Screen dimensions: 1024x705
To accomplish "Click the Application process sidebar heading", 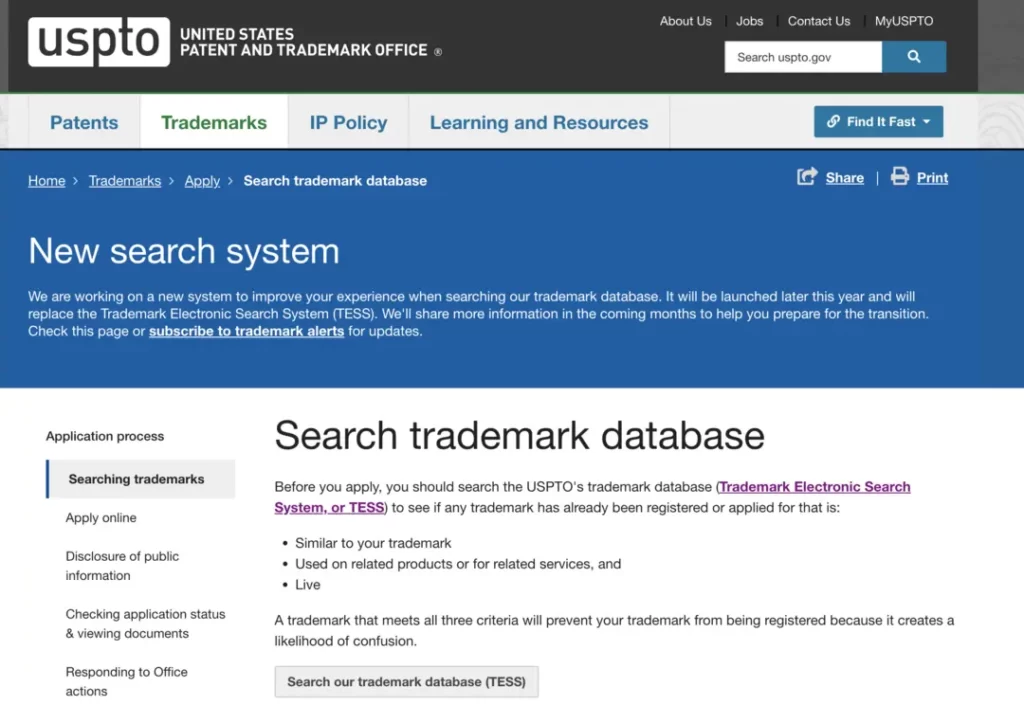I will click(104, 436).
